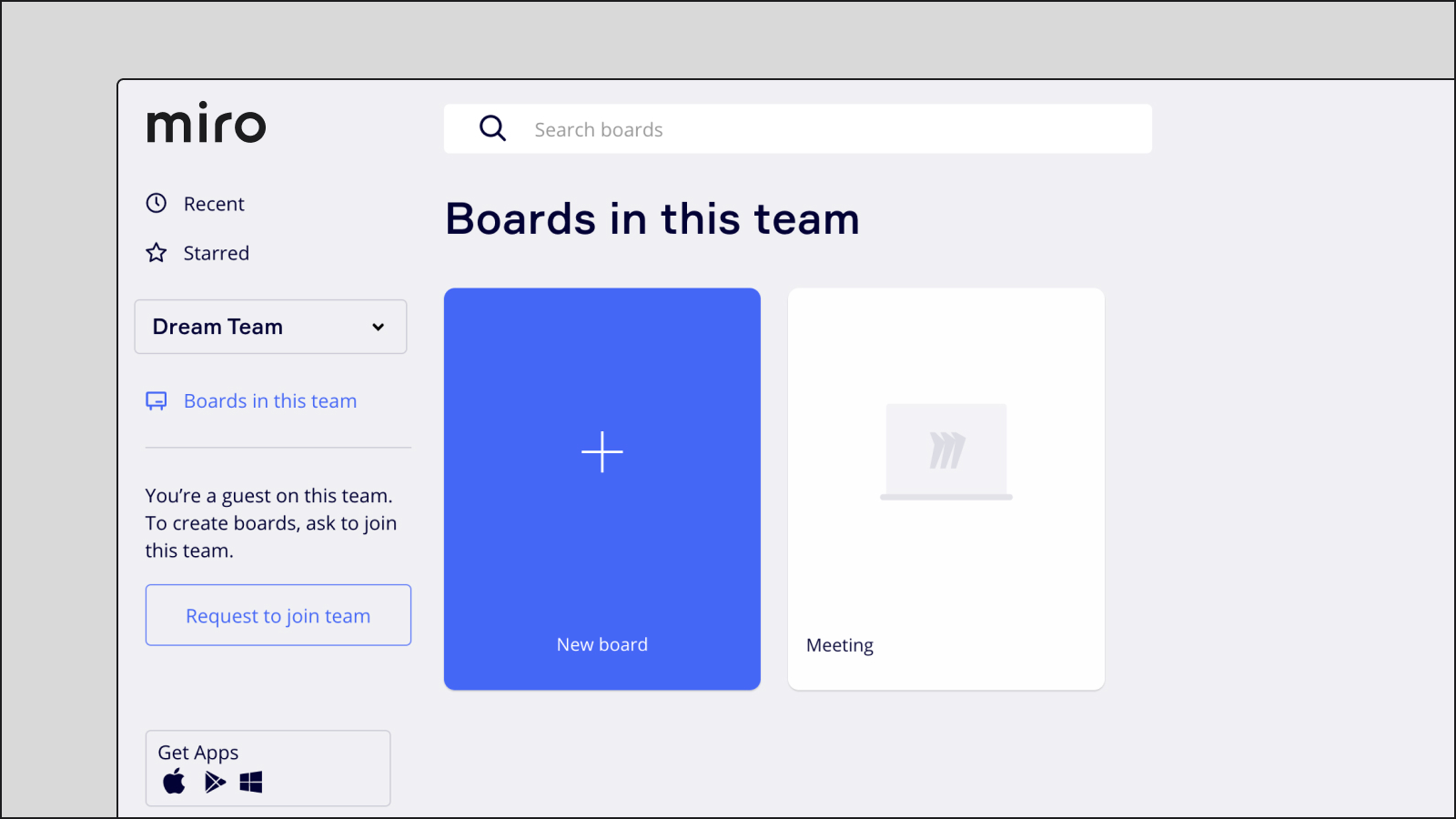
Task: Select the Windows icon under Get Apps
Action: point(252,782)
